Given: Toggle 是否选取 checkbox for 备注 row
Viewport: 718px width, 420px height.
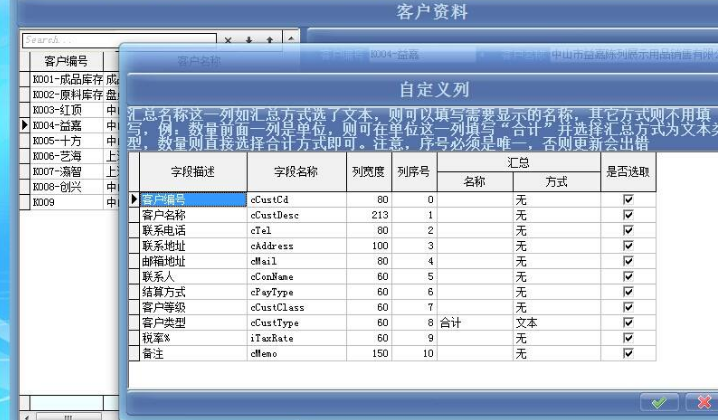Looking at the screenshot, I should pos(628,353).
